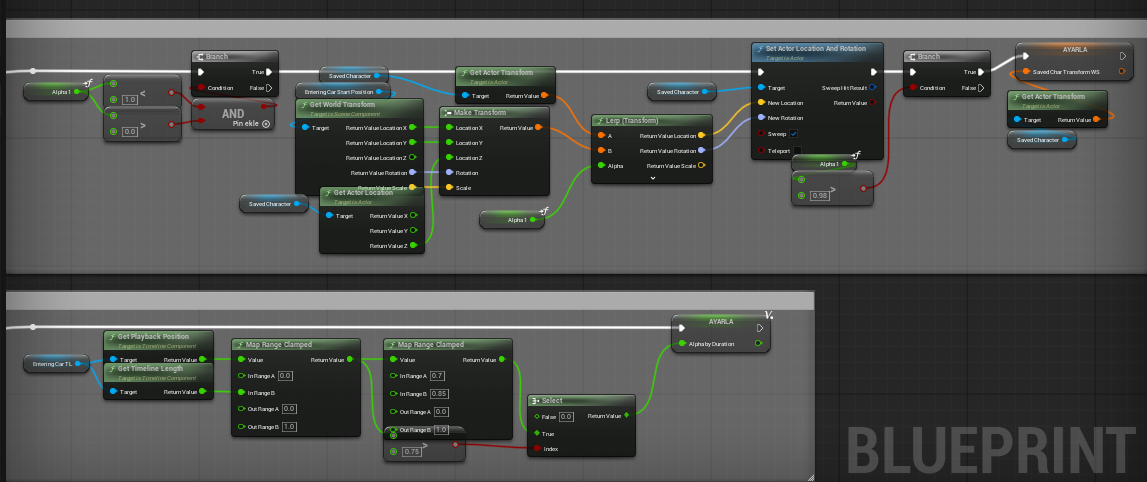Uncheck the Sweep checkbox
Viewport: 1147px width, 482px height.
click(793, 134)
